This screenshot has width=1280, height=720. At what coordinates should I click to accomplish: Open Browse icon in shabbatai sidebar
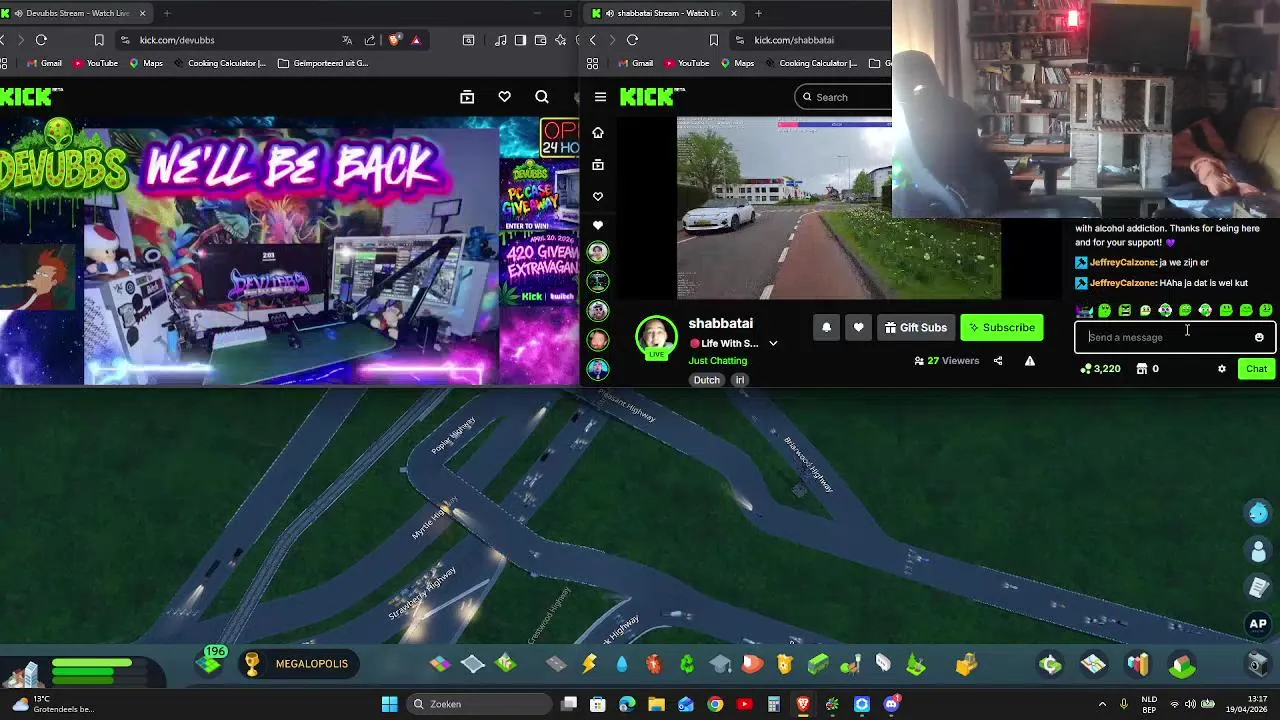tap(598, 164)
